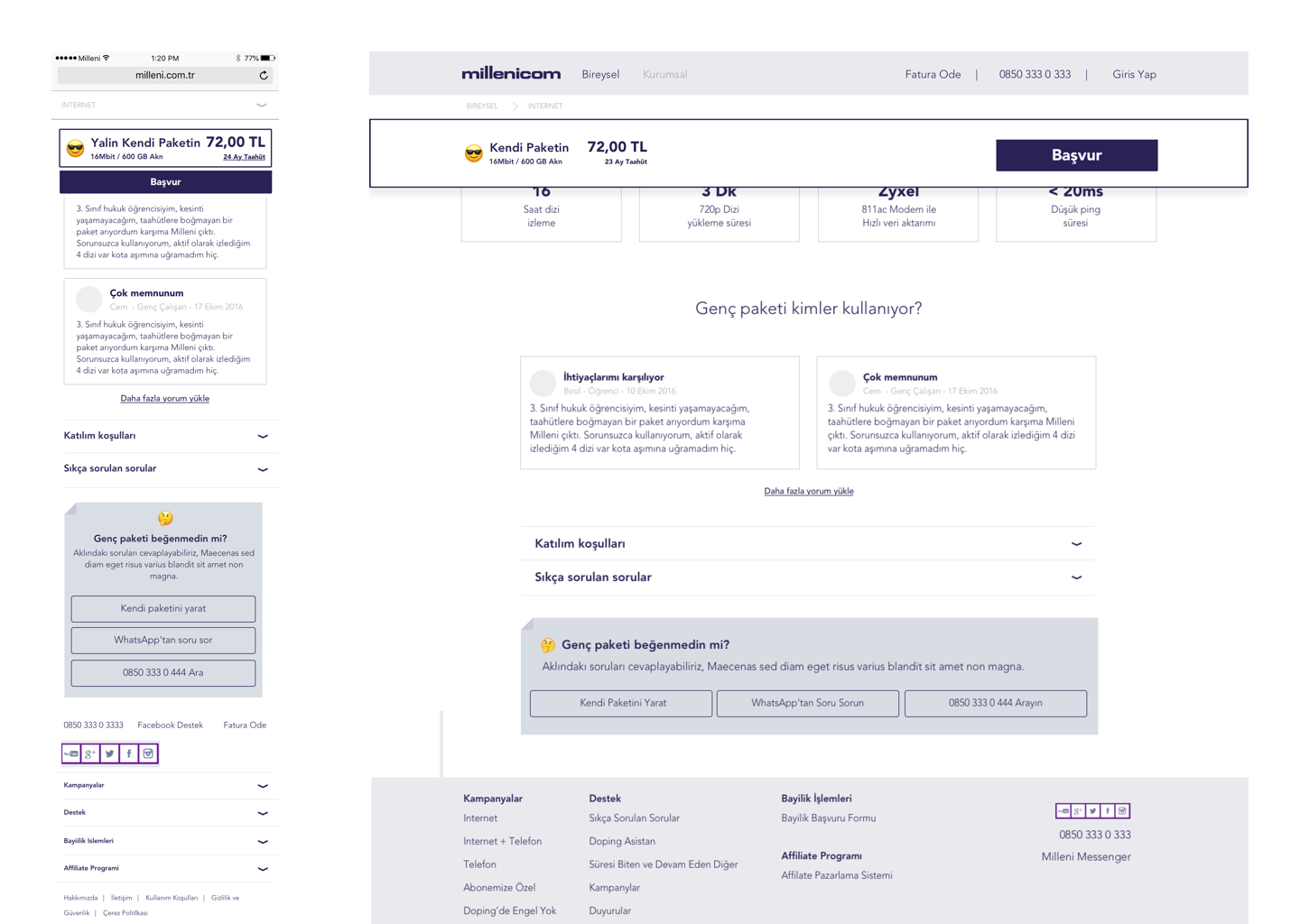The height and width of the screenshot is (924, 1300).
Task: Click the '0850 333 0 444 Arayın' button
Action: 996,704
